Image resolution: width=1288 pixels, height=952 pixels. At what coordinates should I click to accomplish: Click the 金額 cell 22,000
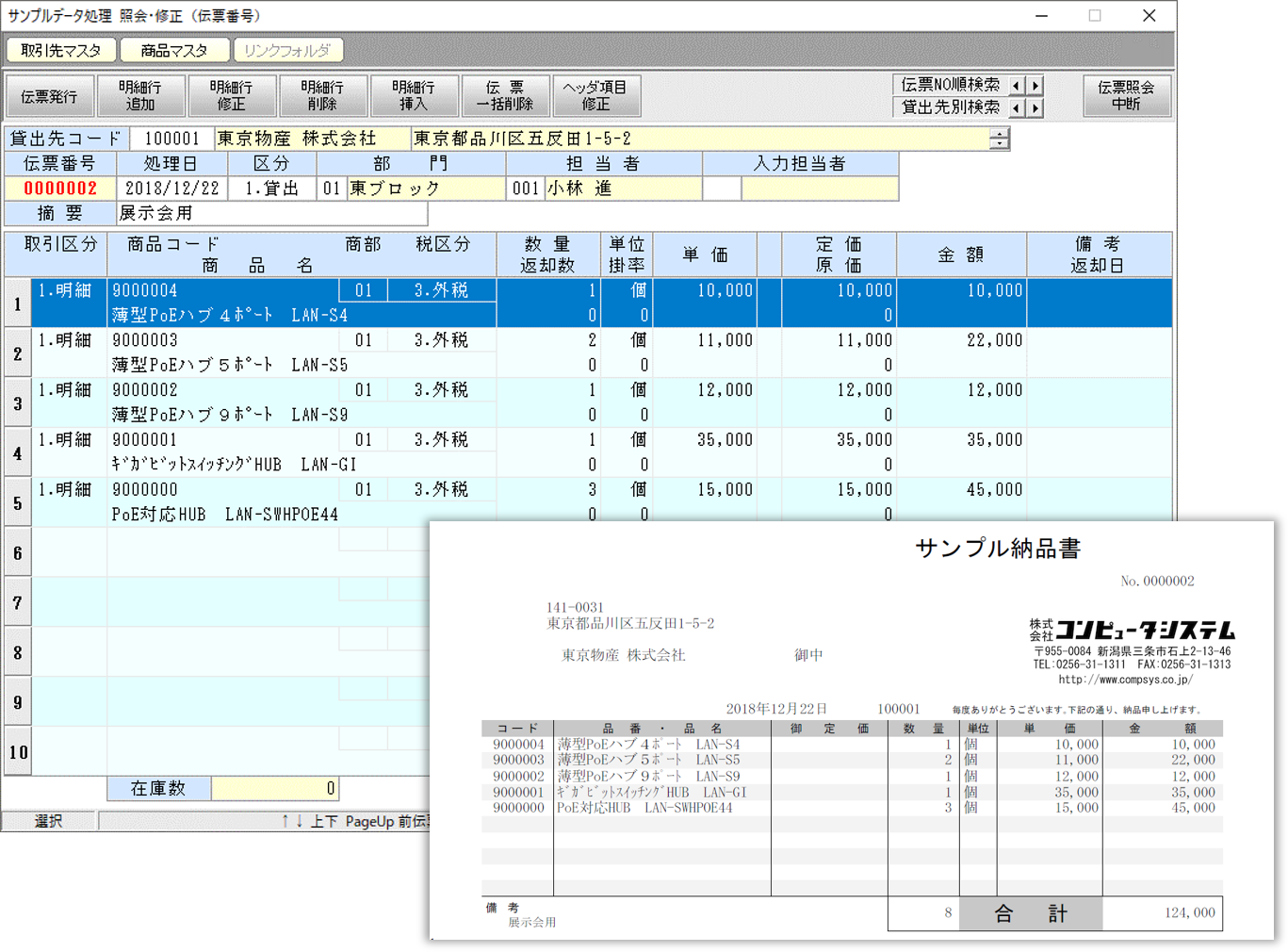(x=961, y=340)
